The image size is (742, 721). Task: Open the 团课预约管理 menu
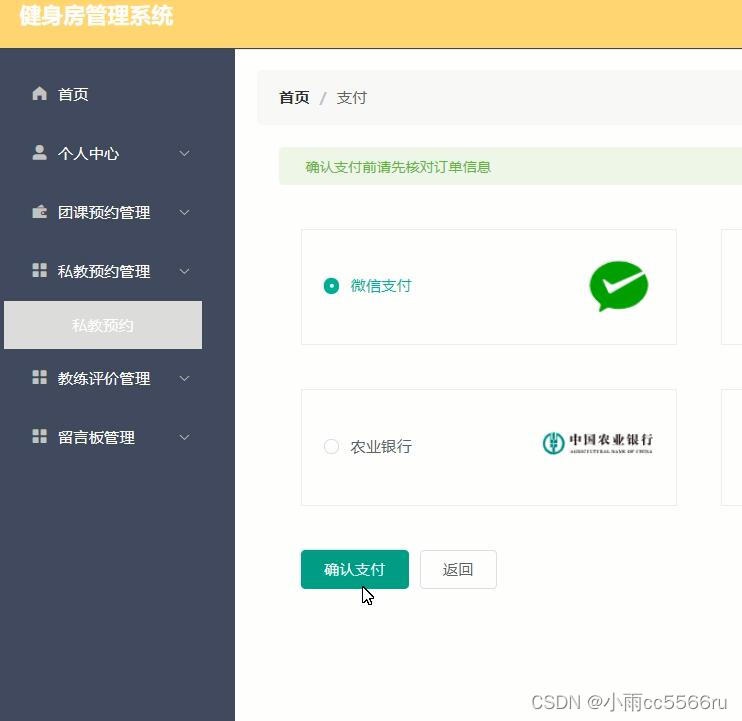coord(103,212)
